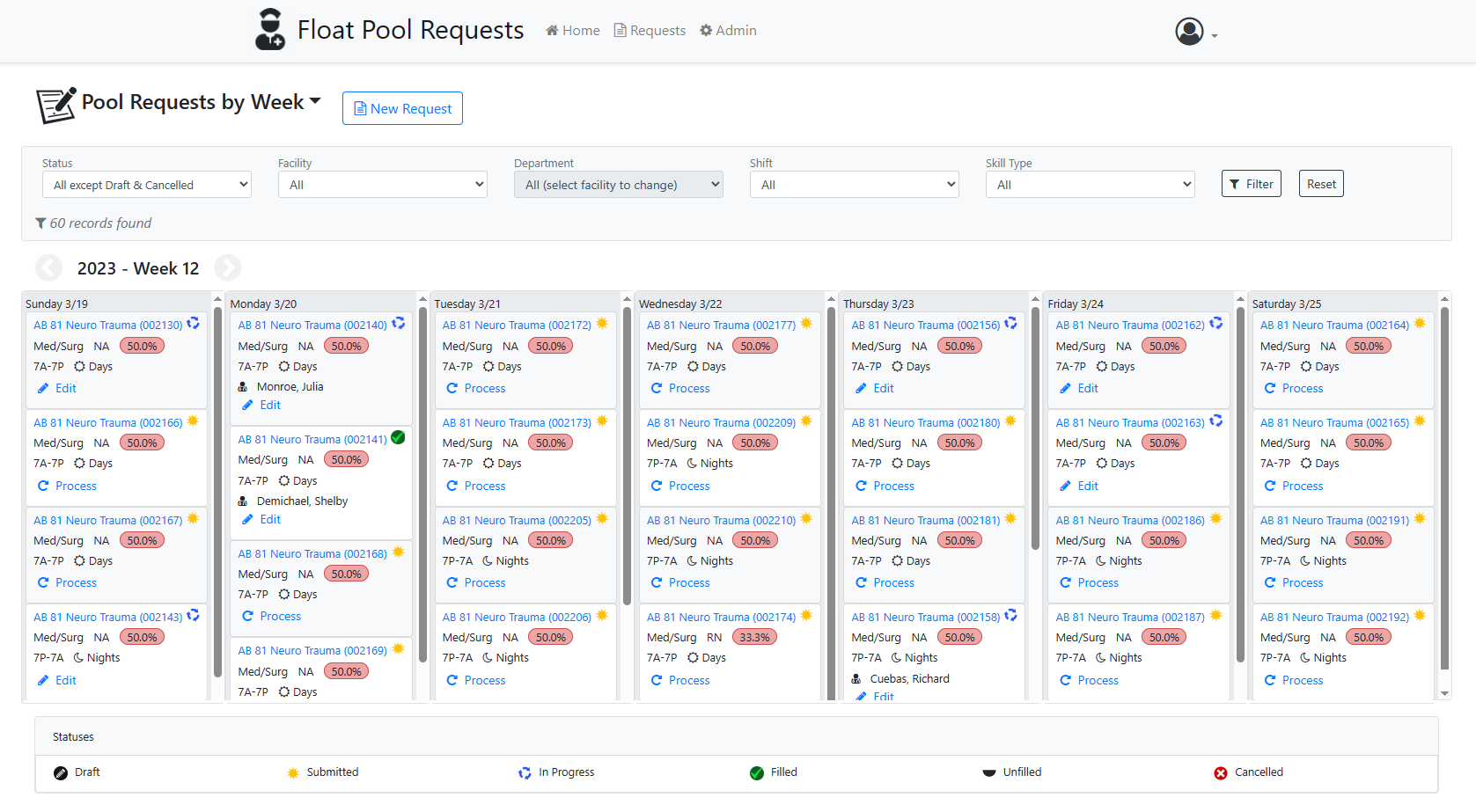
Task: Click the Cancelled status legend icon
Action: (x=1221, y=773)
